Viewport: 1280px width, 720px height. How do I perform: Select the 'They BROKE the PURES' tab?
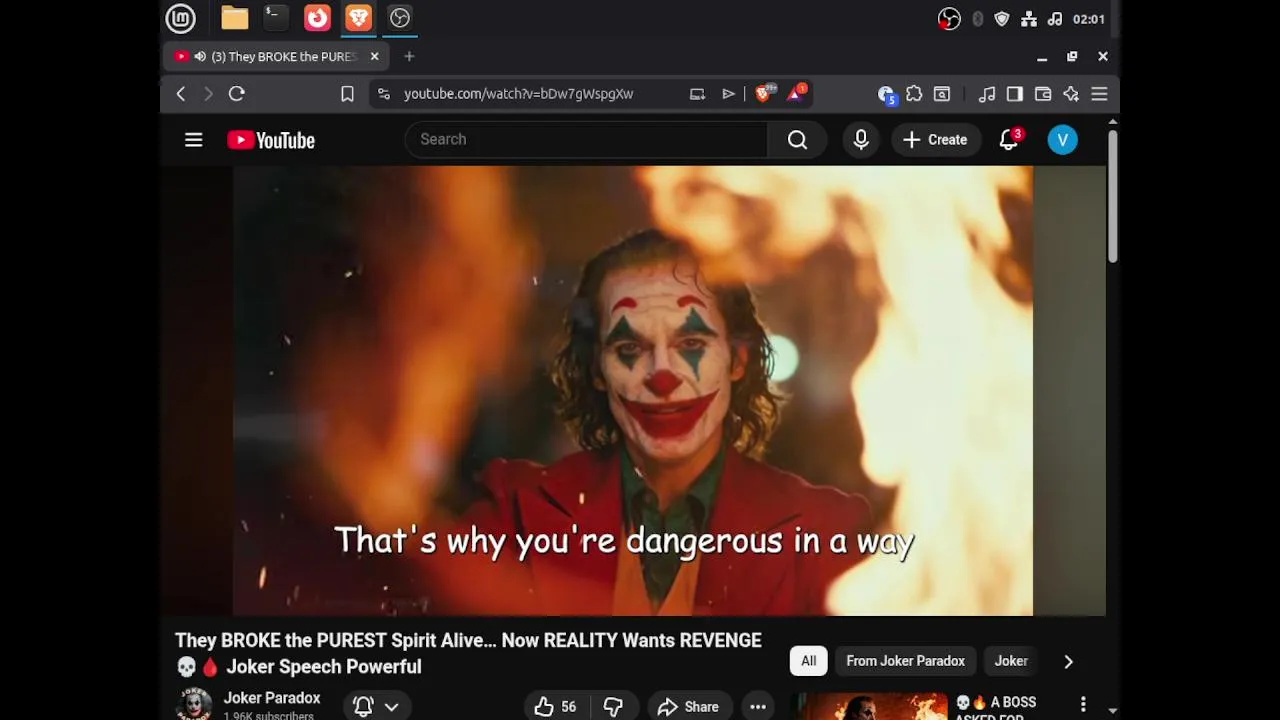(x=278, y=57)
